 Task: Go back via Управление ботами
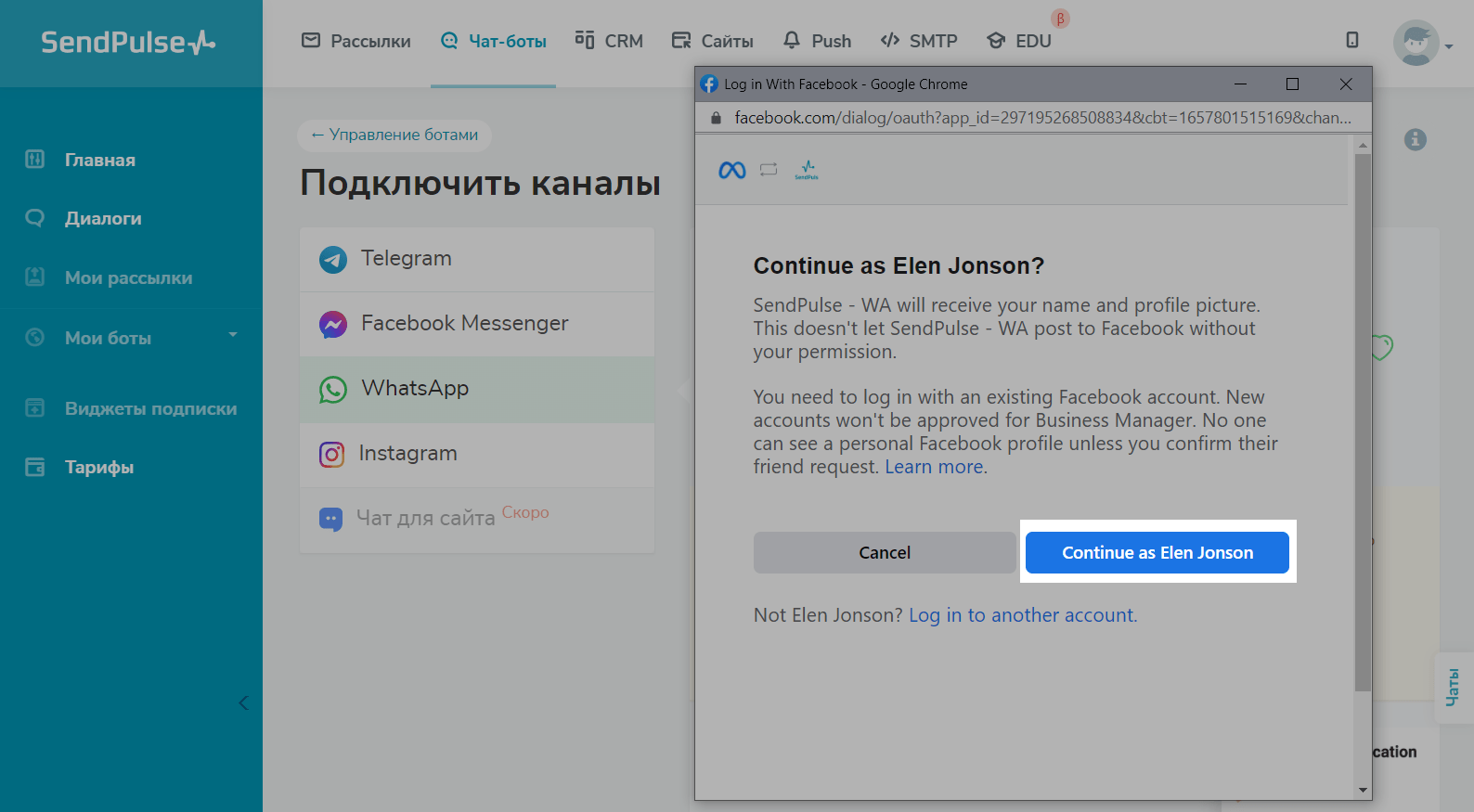tap(394, 135)
